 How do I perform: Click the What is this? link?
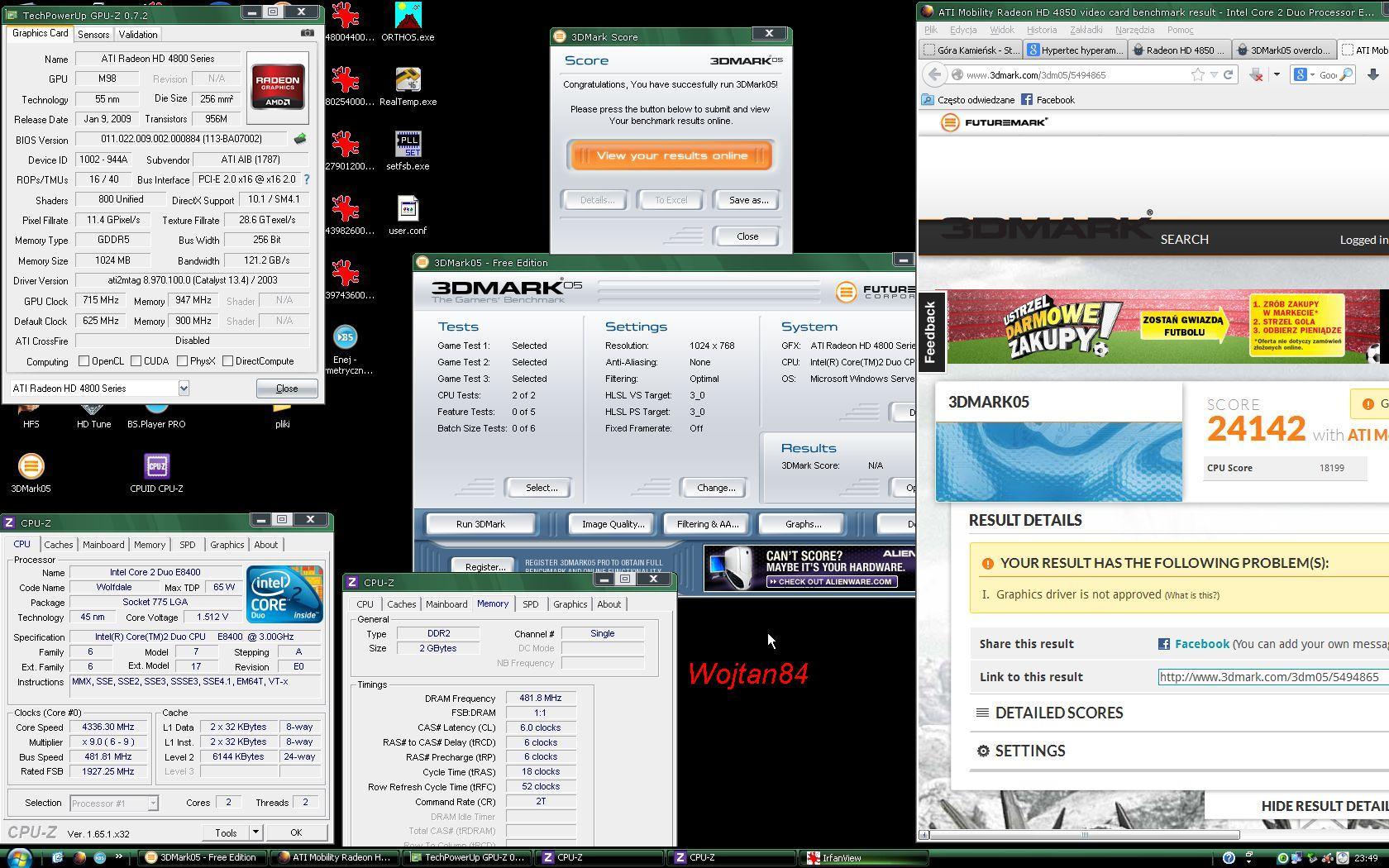pos(1191,595)
